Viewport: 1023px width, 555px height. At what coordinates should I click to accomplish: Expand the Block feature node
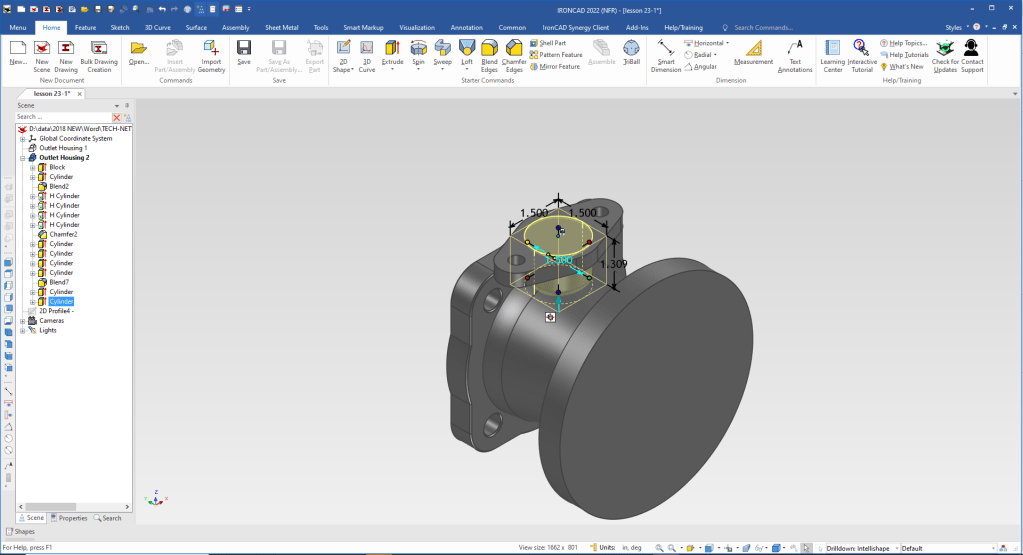click(33, 167)
